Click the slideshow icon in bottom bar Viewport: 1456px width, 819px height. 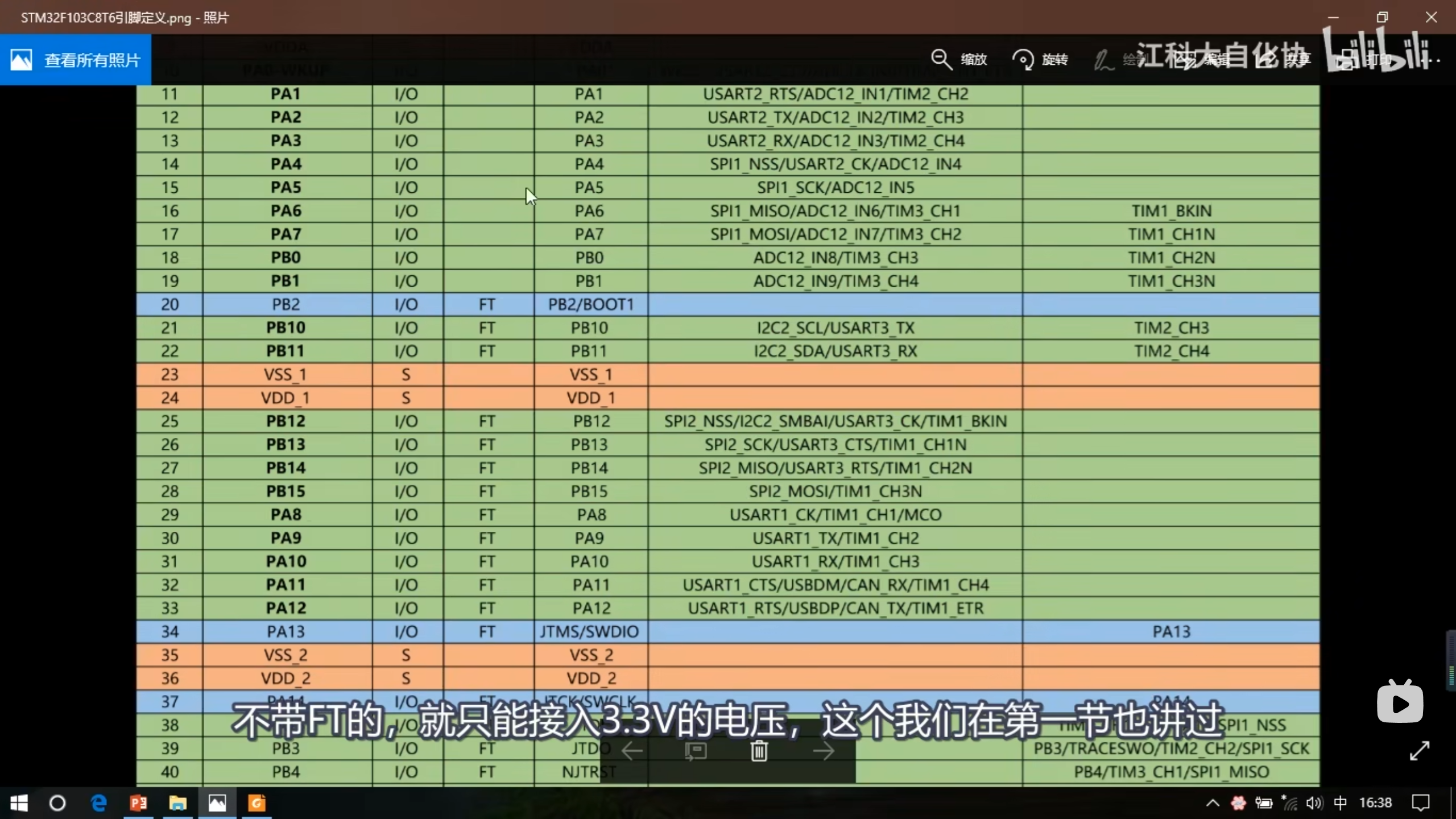696,751
